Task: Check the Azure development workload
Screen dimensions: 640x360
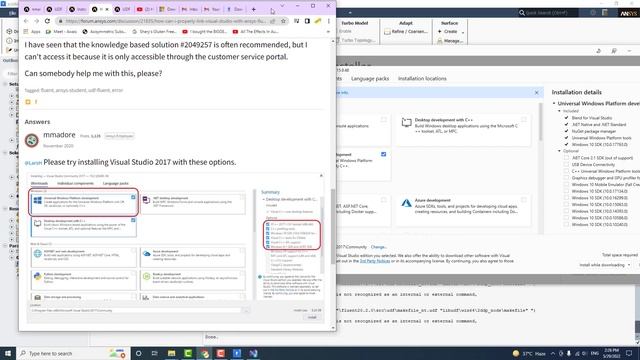Action: pyautogui.click(x=524, y=200)
